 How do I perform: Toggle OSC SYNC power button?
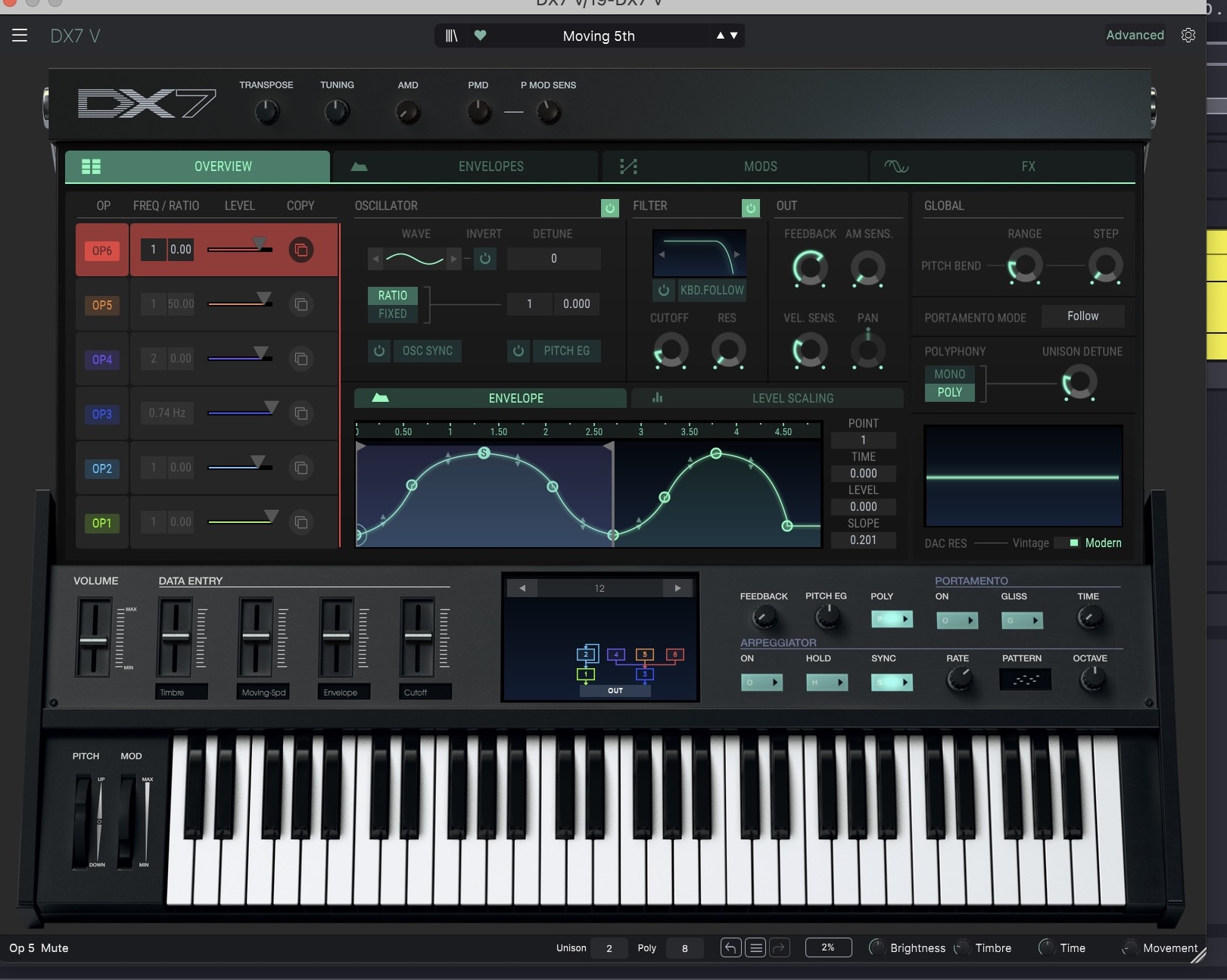379,350
